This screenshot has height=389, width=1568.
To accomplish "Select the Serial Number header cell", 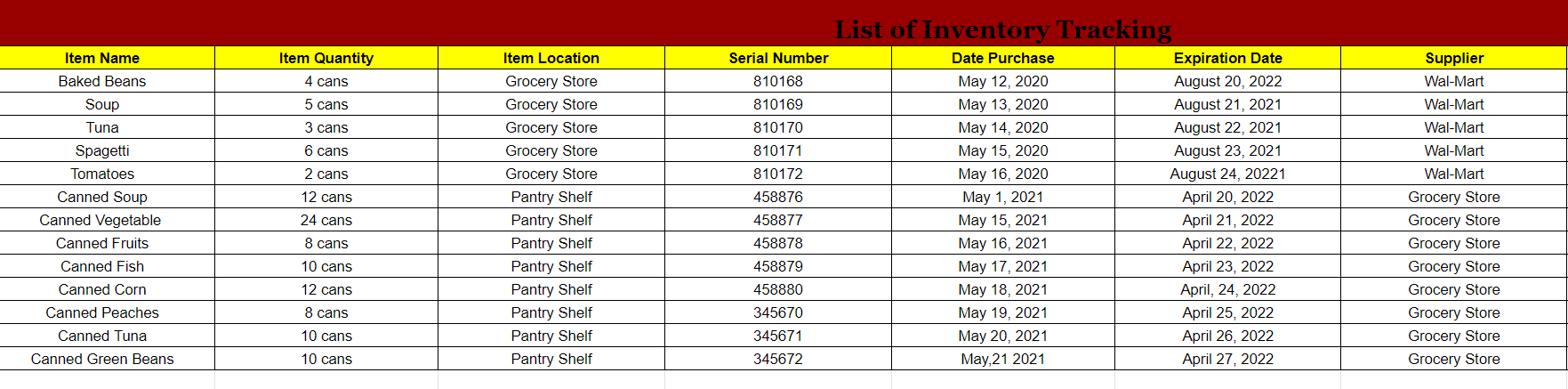I will [x=778, y=58].
